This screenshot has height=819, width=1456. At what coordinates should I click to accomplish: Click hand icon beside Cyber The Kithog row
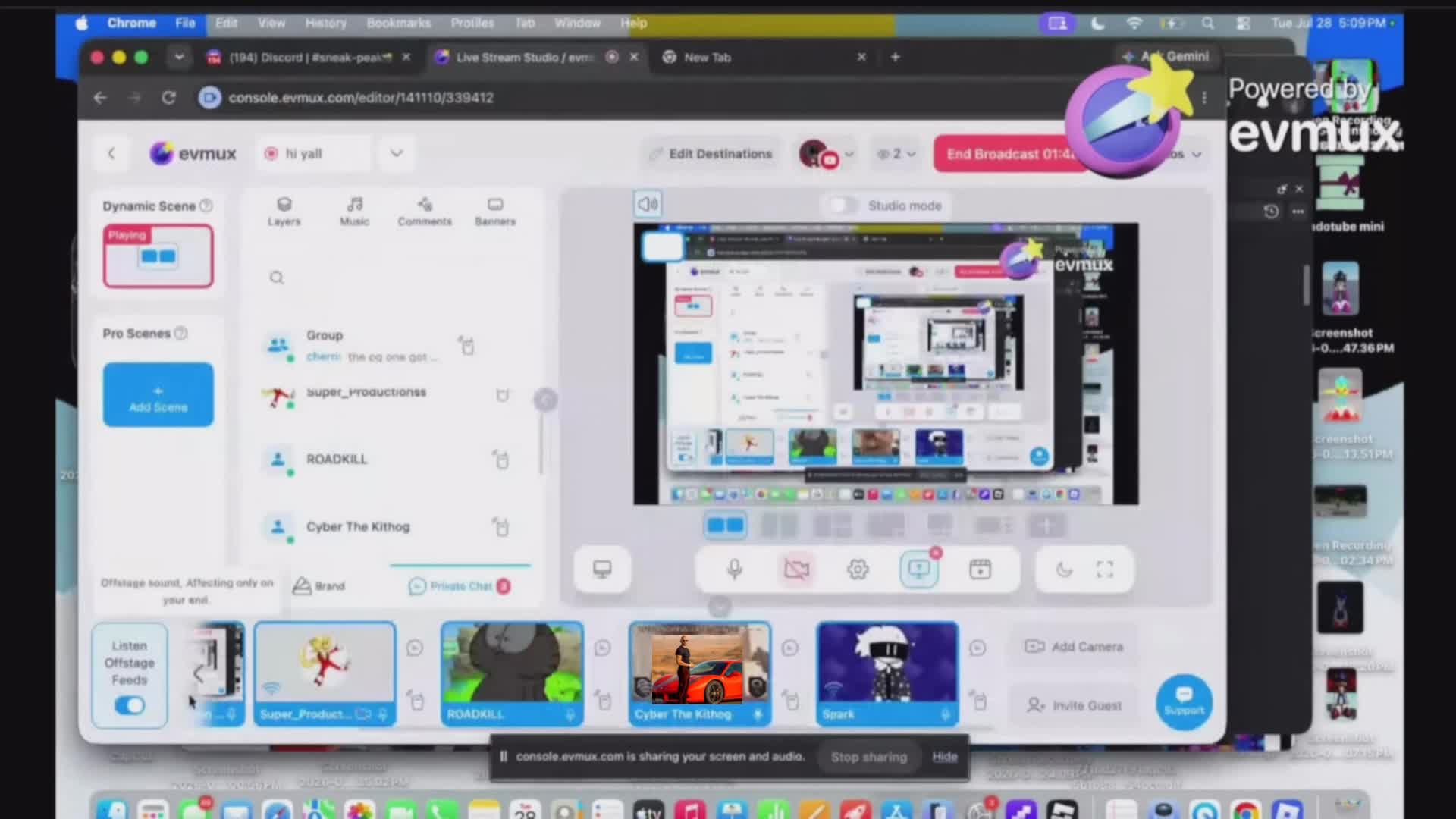click(500, 526)
